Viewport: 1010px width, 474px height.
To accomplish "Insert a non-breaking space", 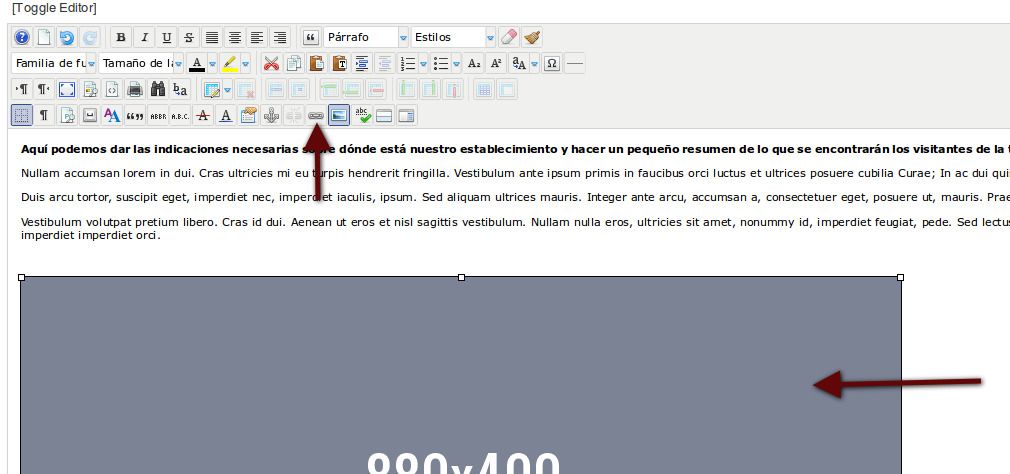I will (90, 115).
